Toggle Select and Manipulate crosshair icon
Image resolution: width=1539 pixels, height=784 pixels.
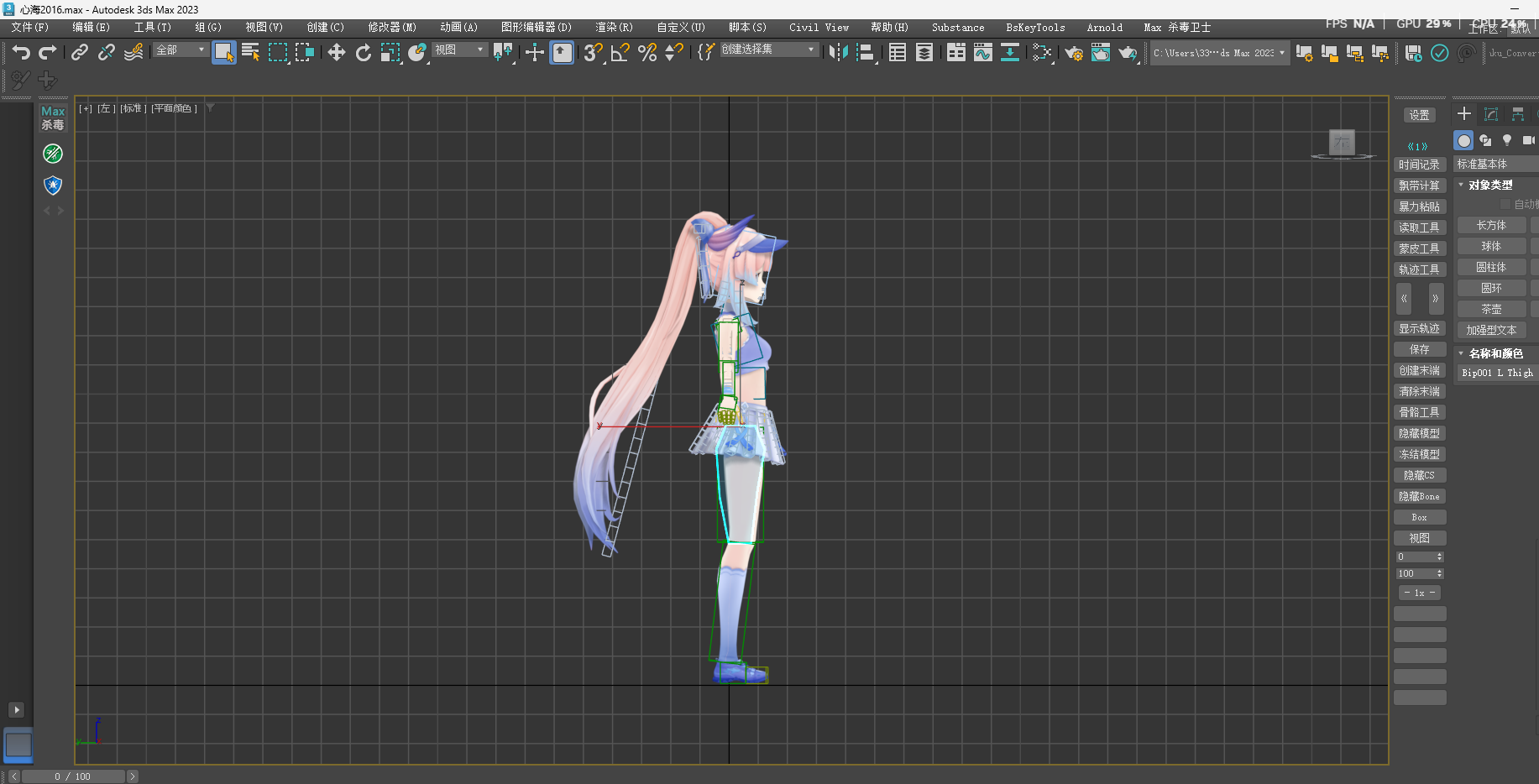(x=535, y=53)
